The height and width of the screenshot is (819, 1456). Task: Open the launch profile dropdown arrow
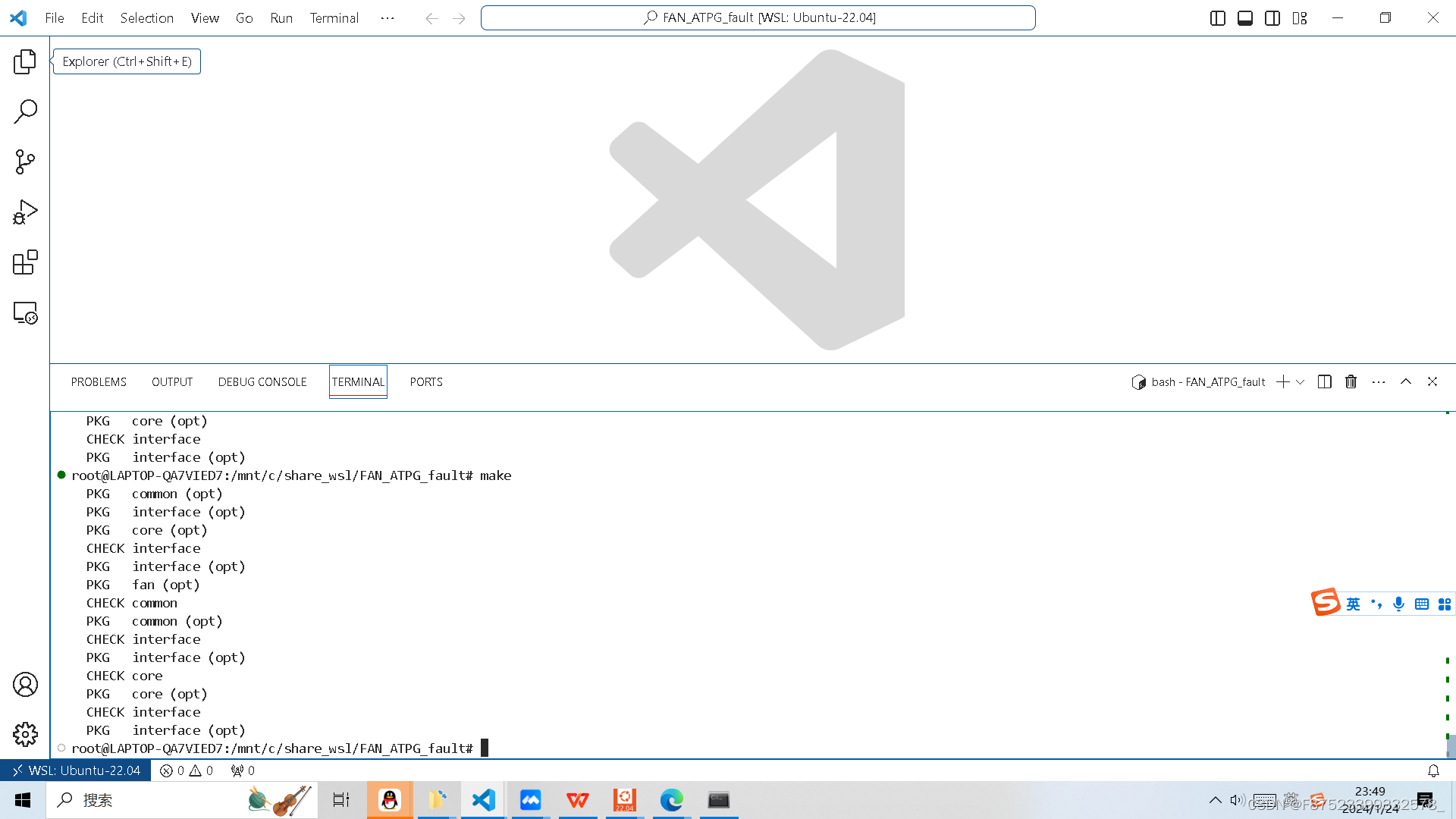coord(1301,382)
